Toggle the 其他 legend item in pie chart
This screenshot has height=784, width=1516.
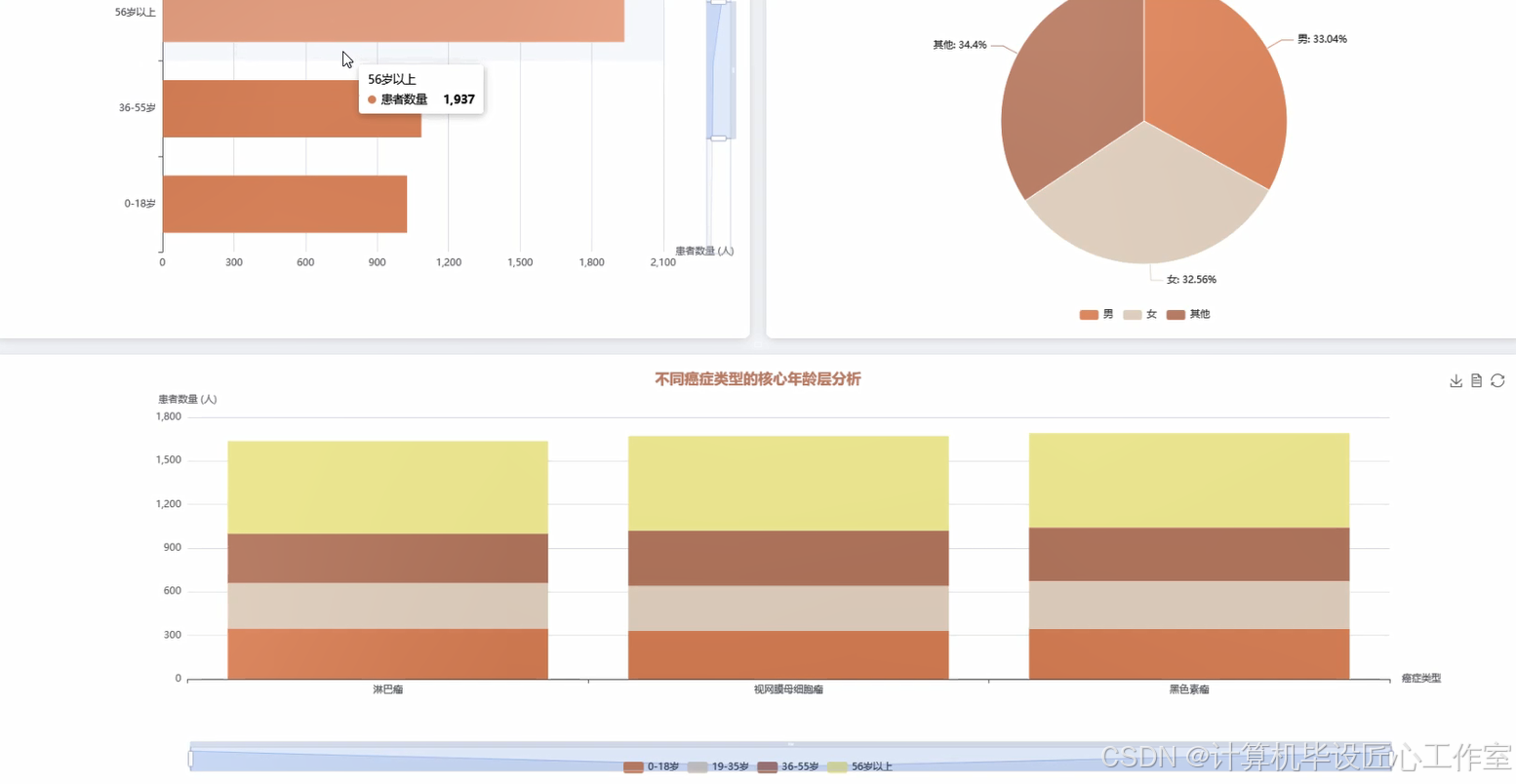point(1188,315)
